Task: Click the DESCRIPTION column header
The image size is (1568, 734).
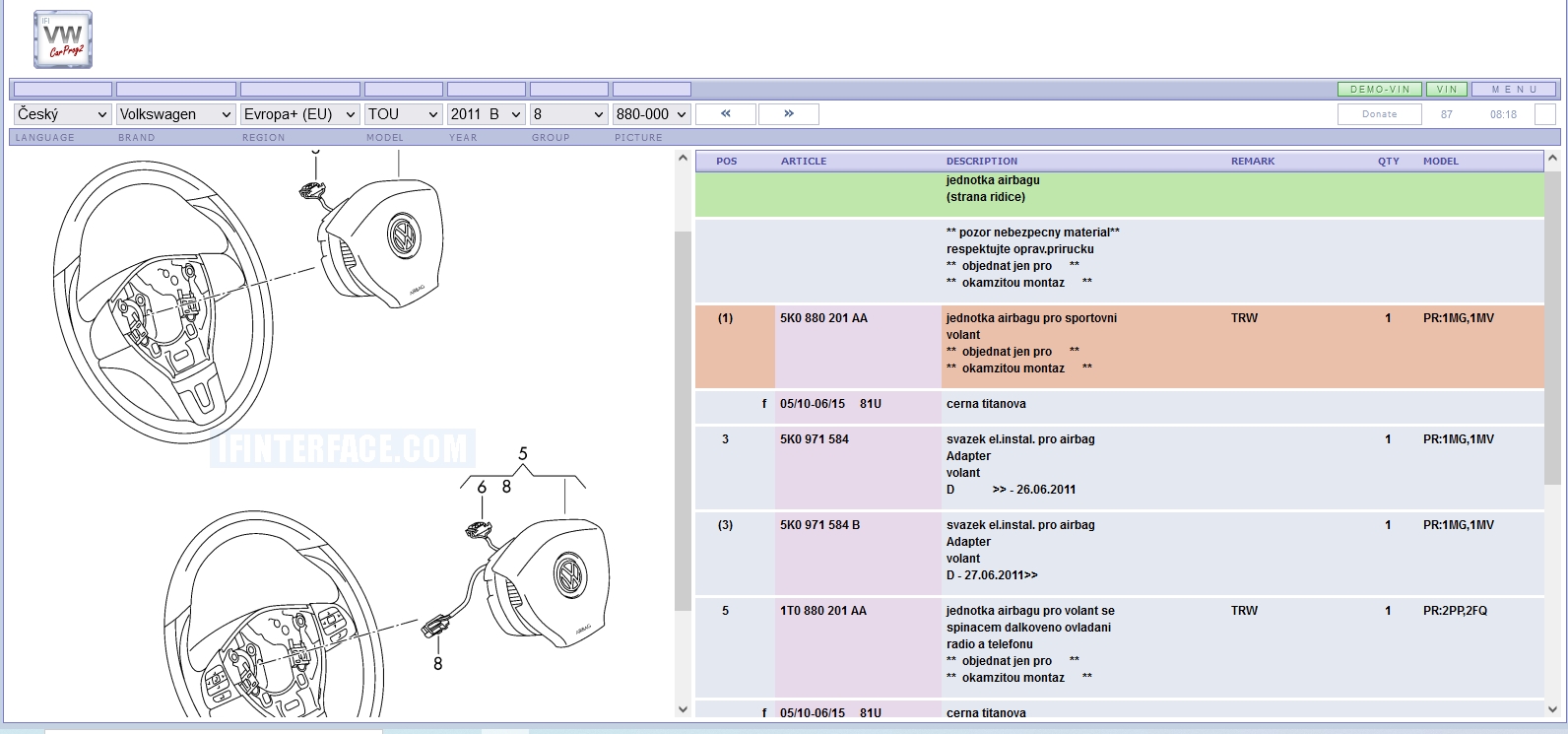Action: (x=982, y=162)
